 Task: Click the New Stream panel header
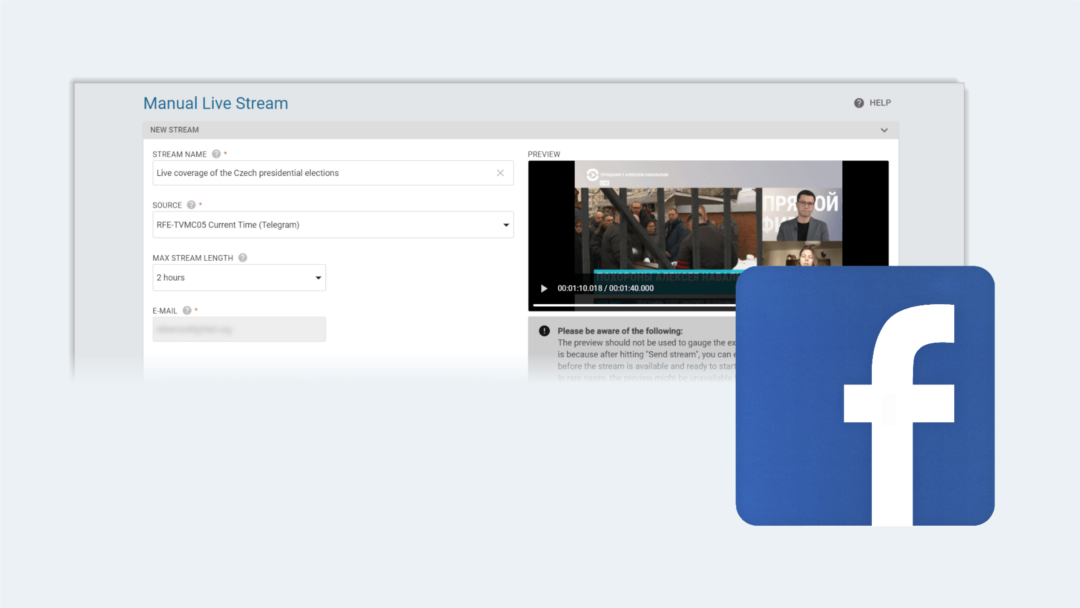tap(500, 130)
